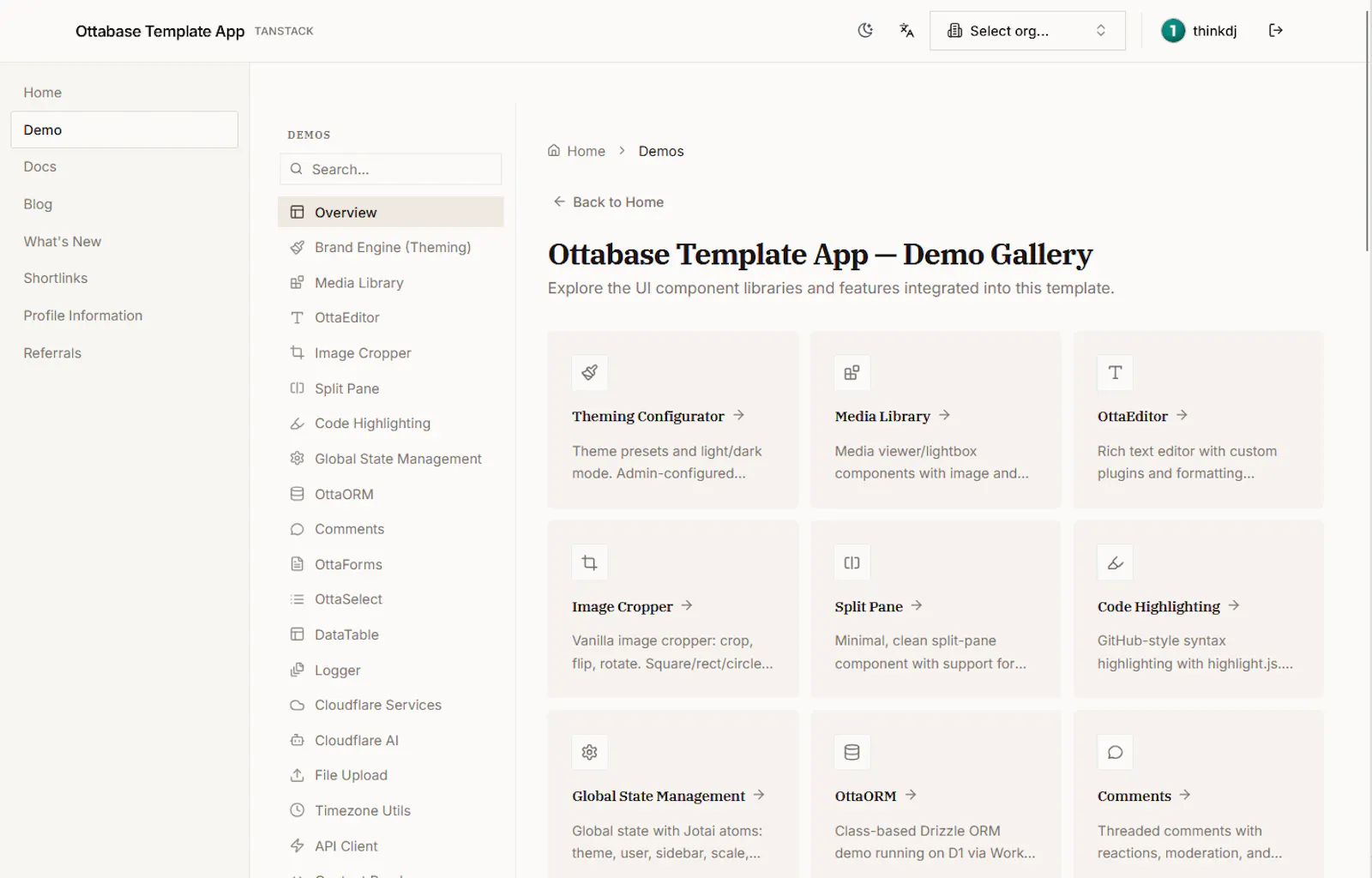Click the brush icon on Theming Configurator card

pyautogui.click(x=590, y=372)
